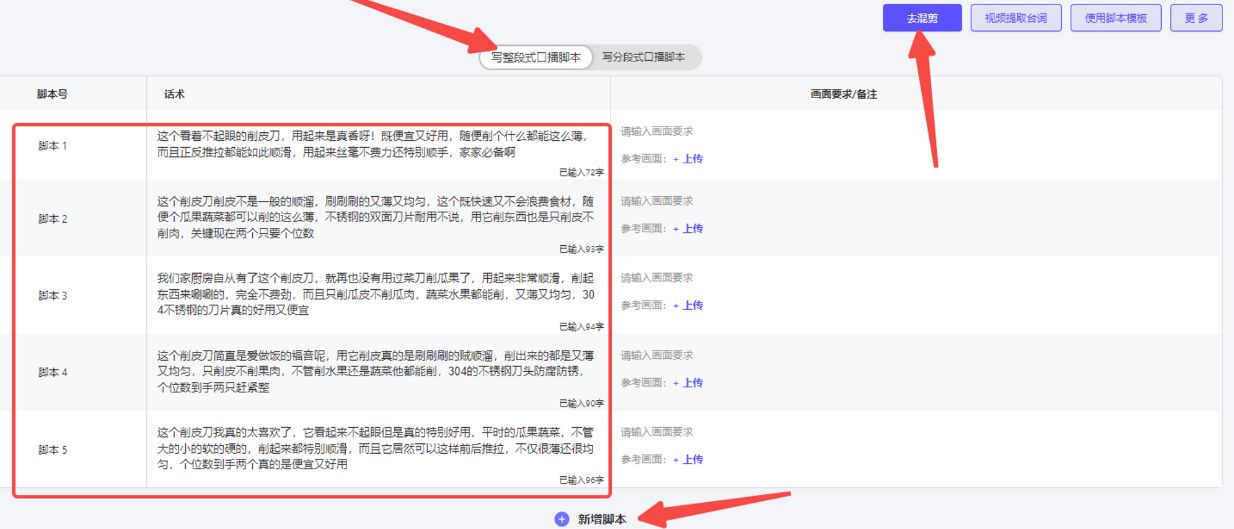The height and width of the screenshot is (529, 1234).
Task: Upload reference image for 脚本 2
Action: (688, 228)
